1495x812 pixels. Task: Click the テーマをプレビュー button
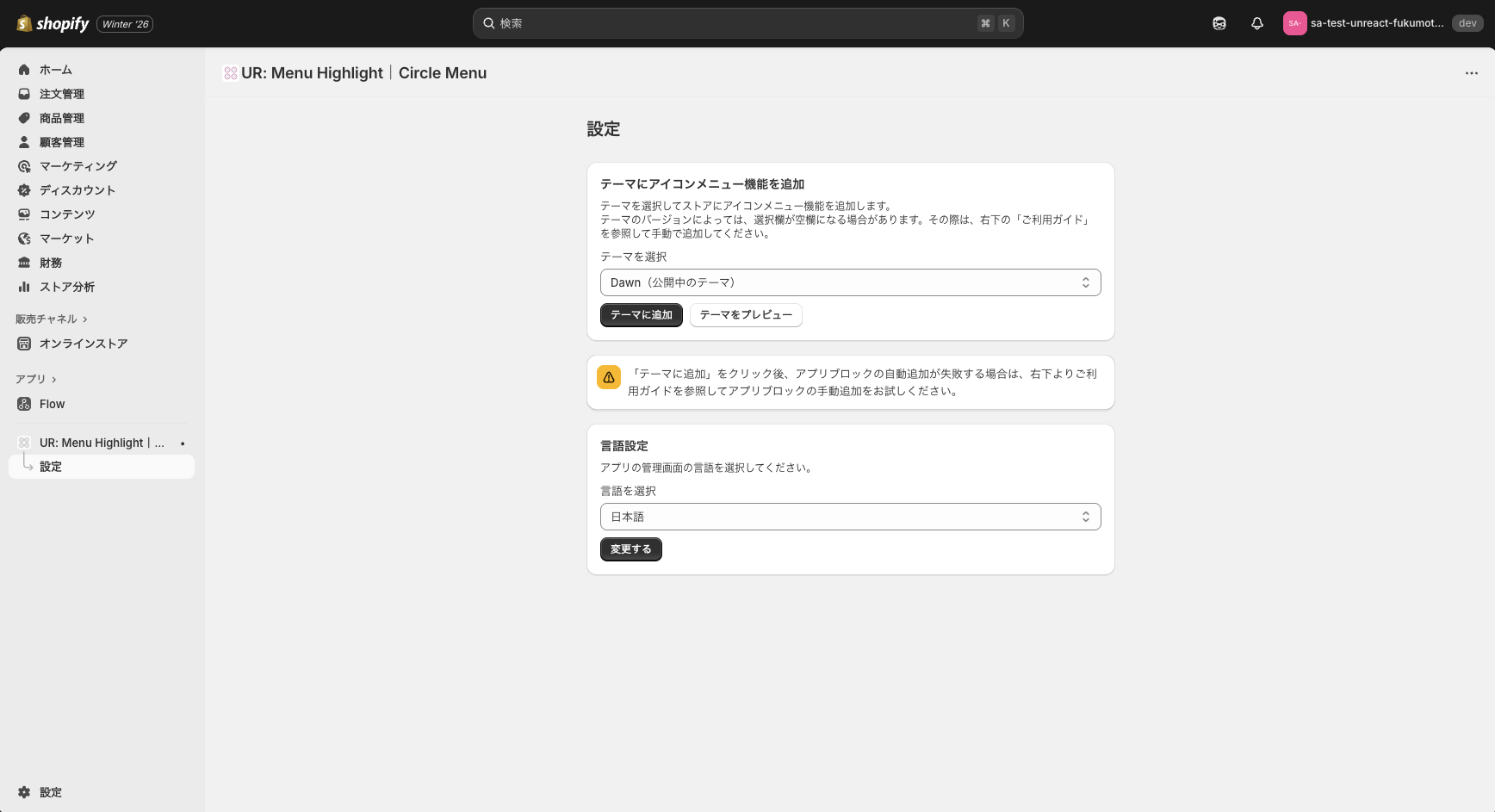coord(745,315)
